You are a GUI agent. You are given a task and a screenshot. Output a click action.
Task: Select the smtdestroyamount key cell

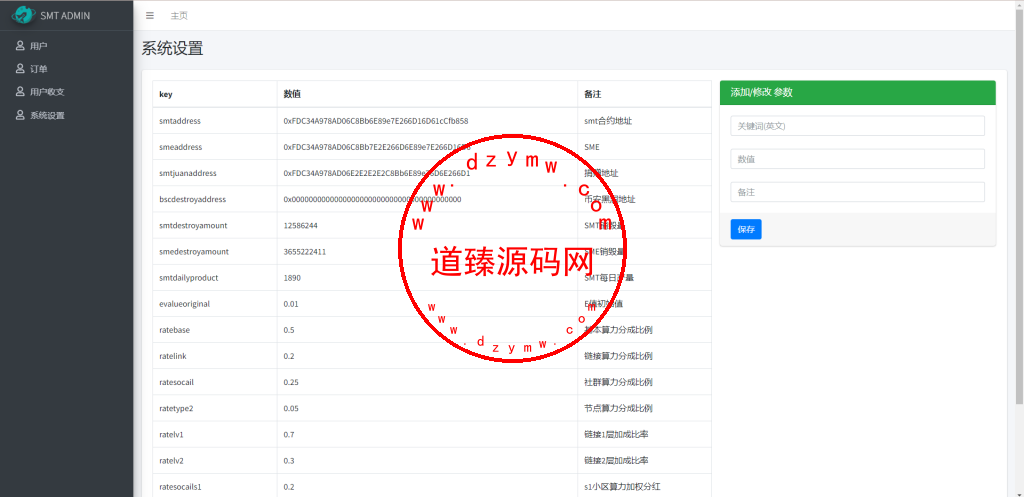[215, 225]
